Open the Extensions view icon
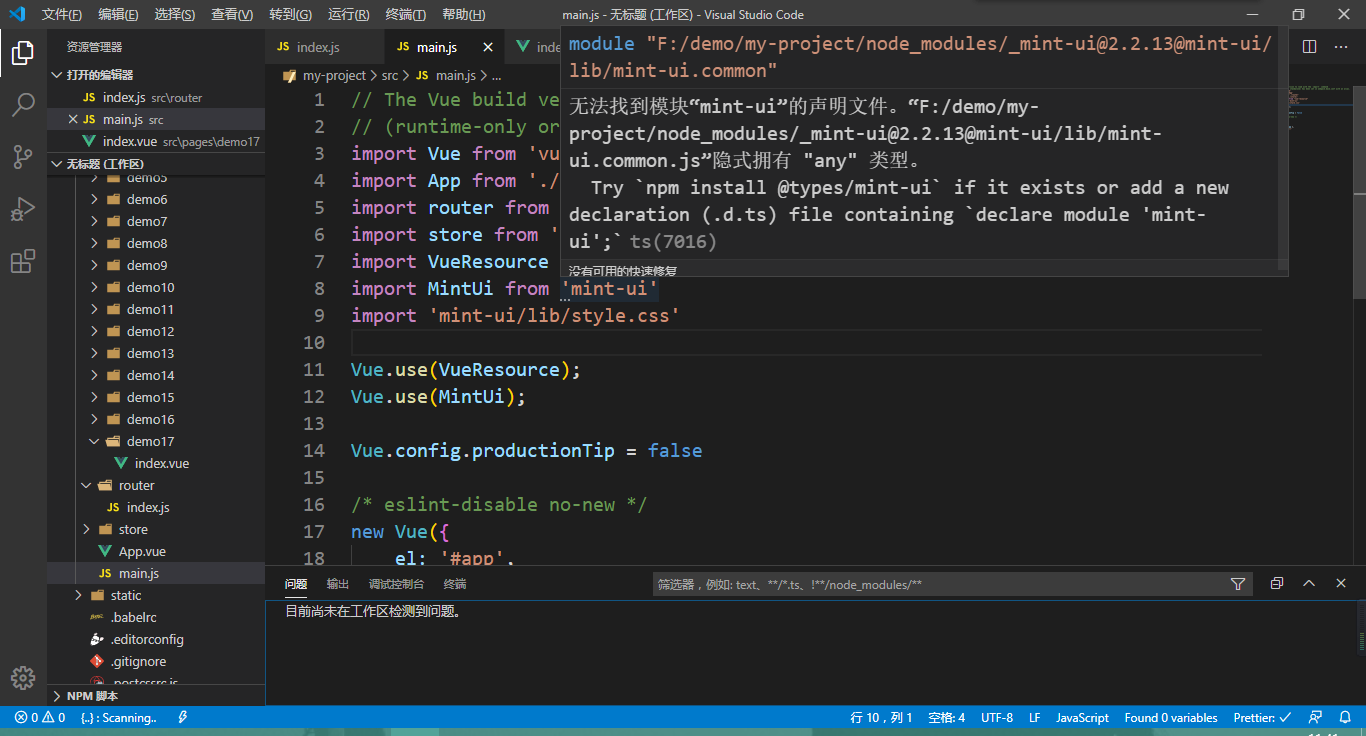Screen dimensions: 1366x736 pyautogui.click(x=23, y=262)
